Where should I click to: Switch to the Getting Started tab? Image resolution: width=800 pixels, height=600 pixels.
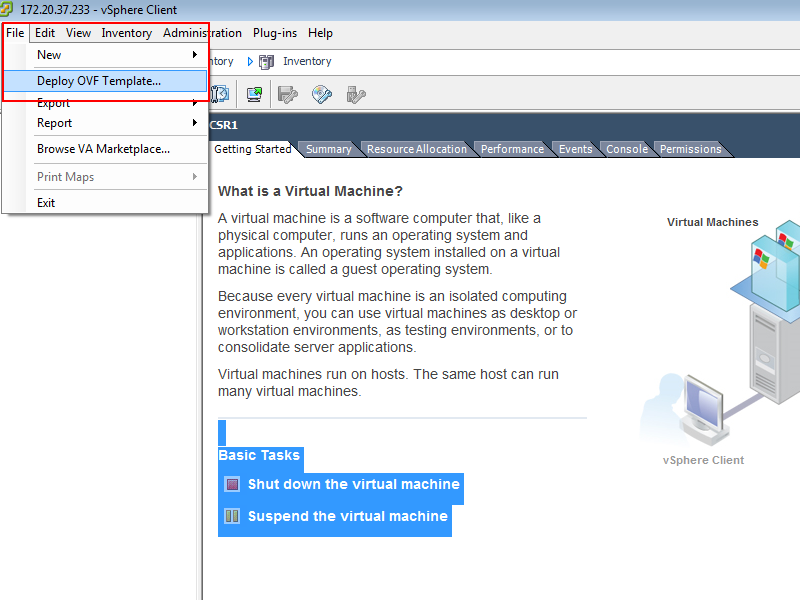coord(253,149)
